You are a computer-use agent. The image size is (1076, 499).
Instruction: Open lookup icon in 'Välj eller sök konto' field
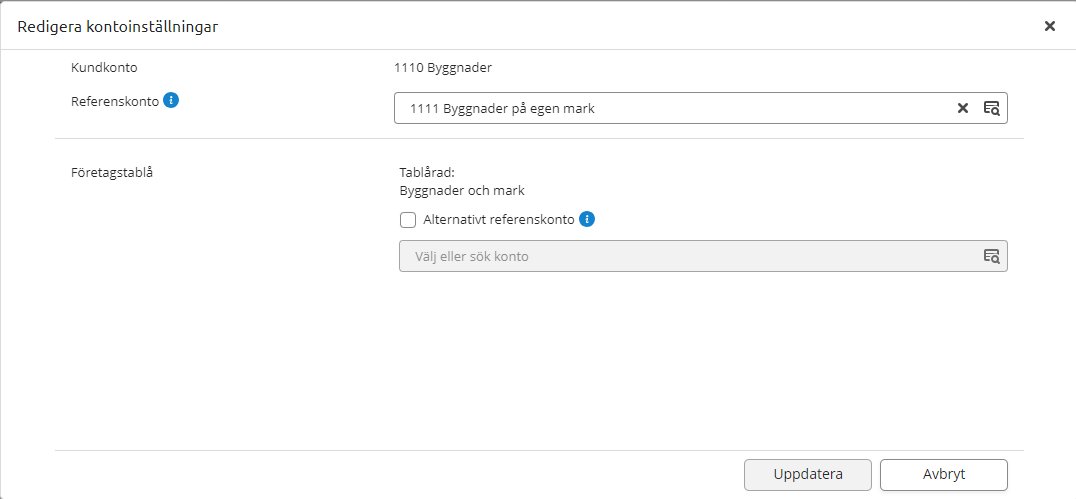coord(991,256)
